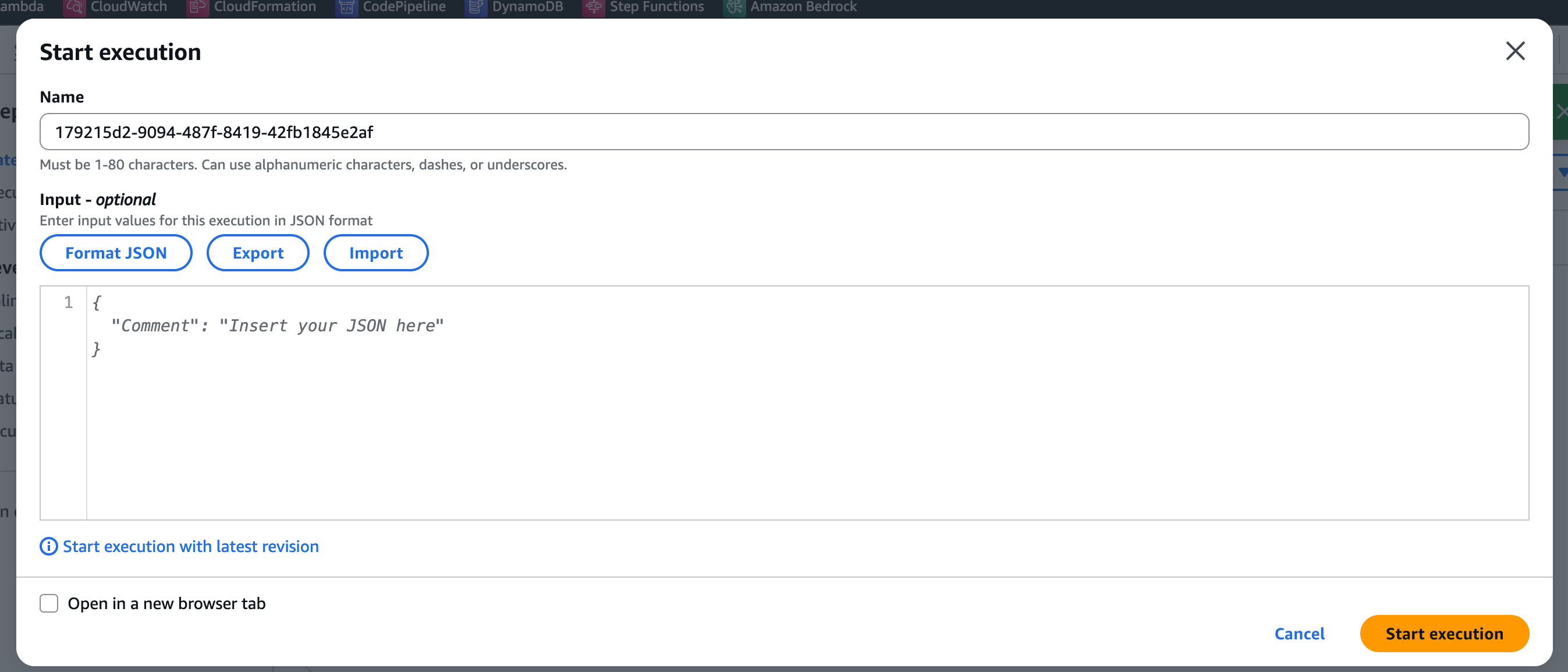The image size is (1568, 672).
Task: Close the Start execution dialog with X
Action: coord(1514,51)
